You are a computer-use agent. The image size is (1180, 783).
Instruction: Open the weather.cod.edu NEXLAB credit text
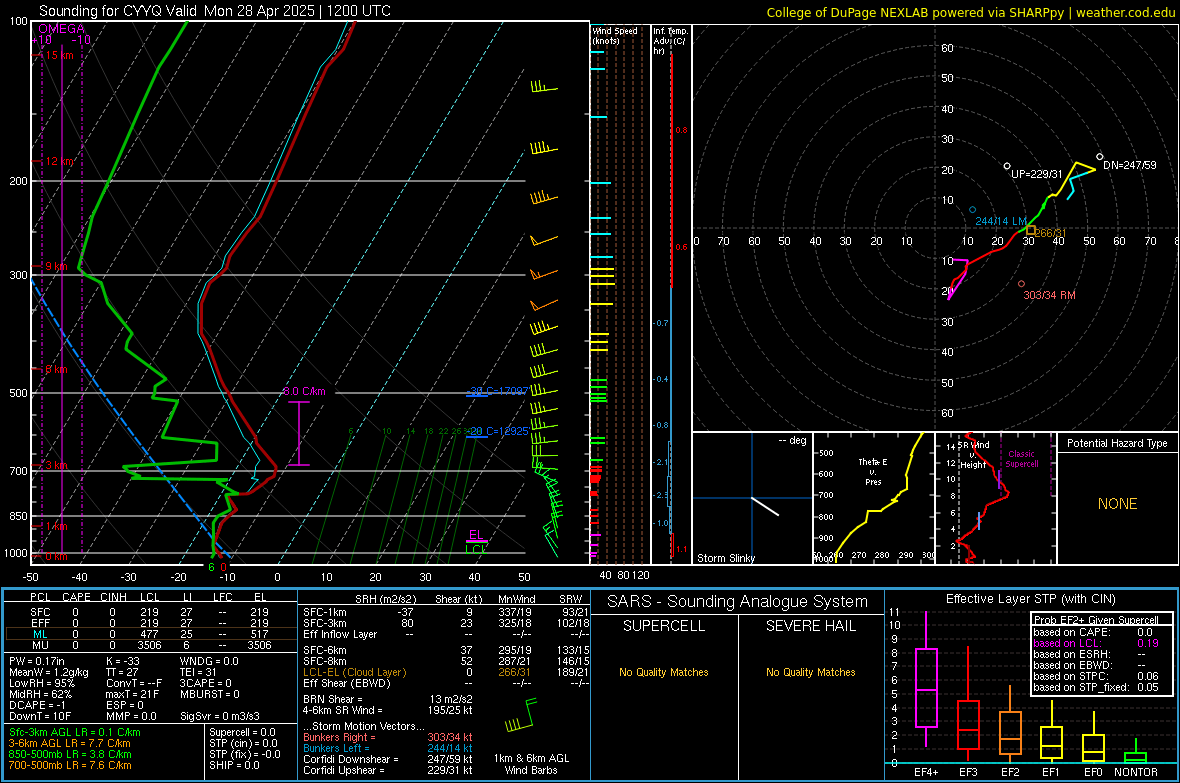pos(970,12)
